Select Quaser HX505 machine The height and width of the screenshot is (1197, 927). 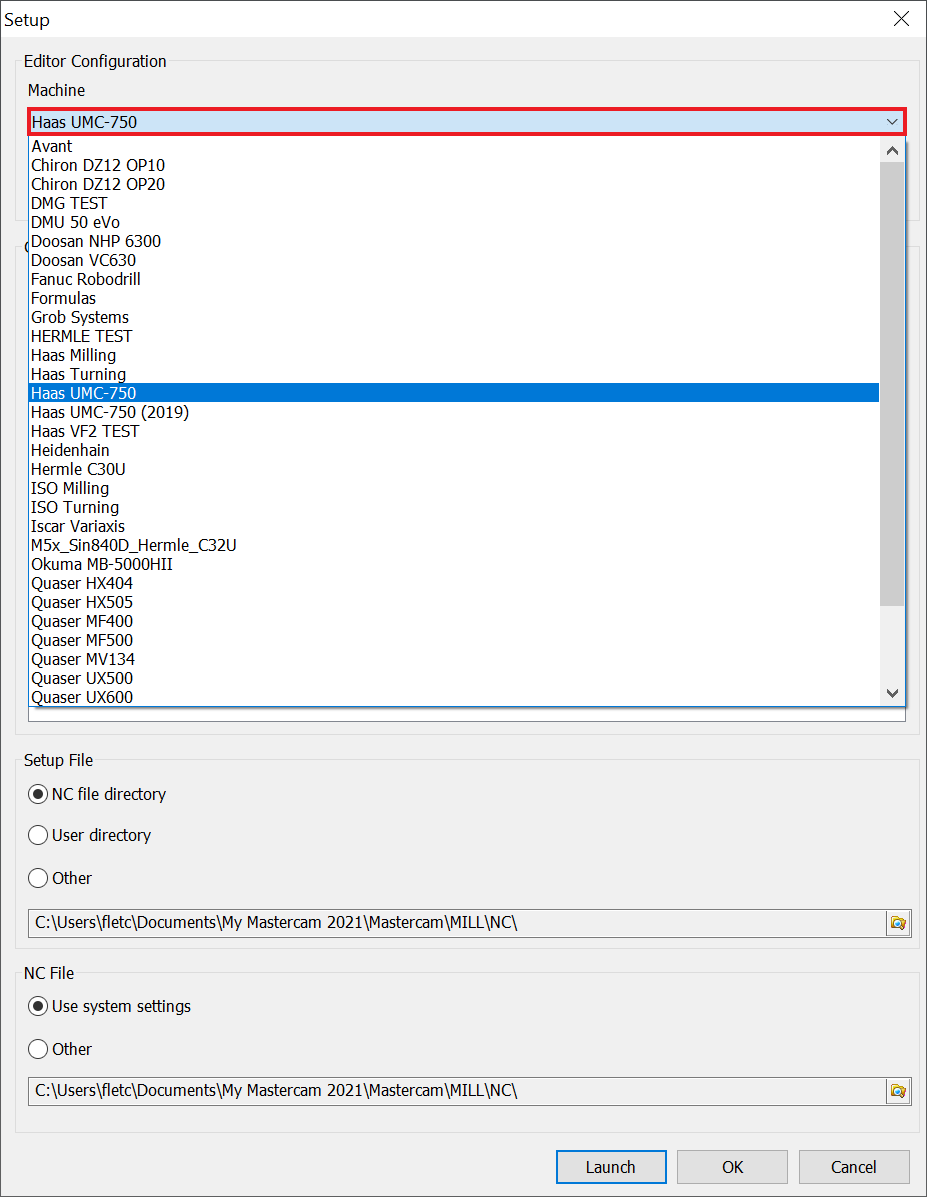(454, 602)
